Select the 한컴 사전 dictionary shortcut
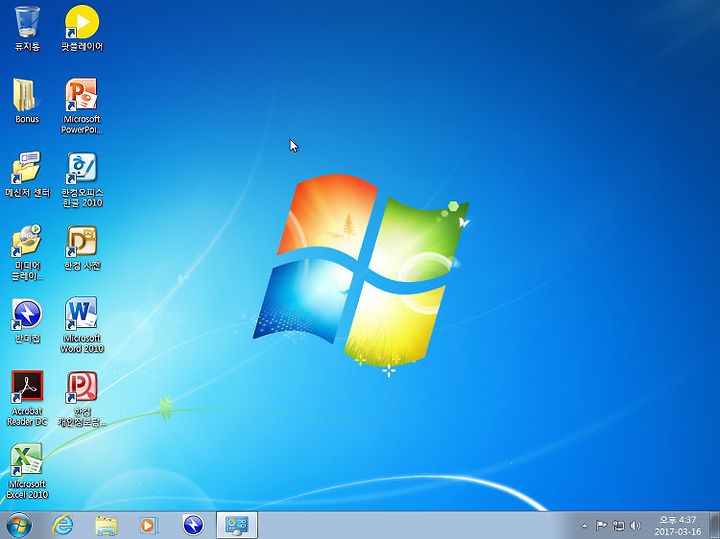 (82, 247)
